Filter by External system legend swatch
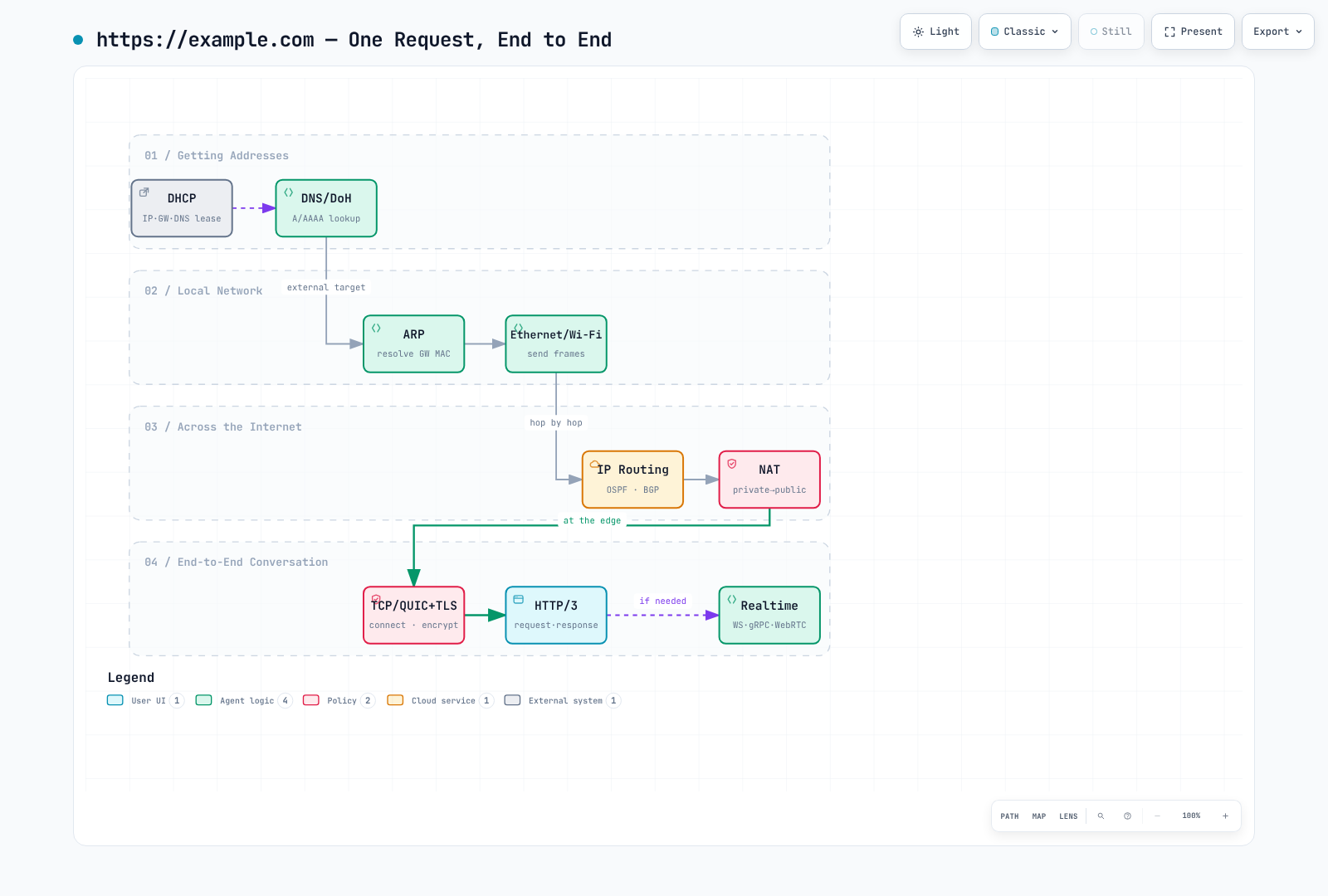This screenshot has height=896, width=1328. 513,700
